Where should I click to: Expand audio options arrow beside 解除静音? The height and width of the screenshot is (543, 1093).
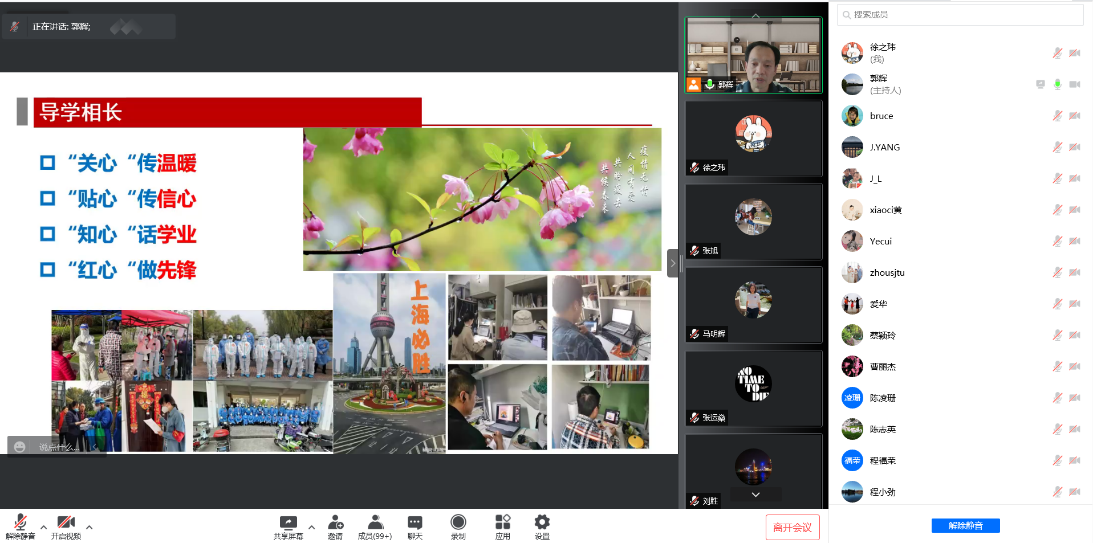43,526
